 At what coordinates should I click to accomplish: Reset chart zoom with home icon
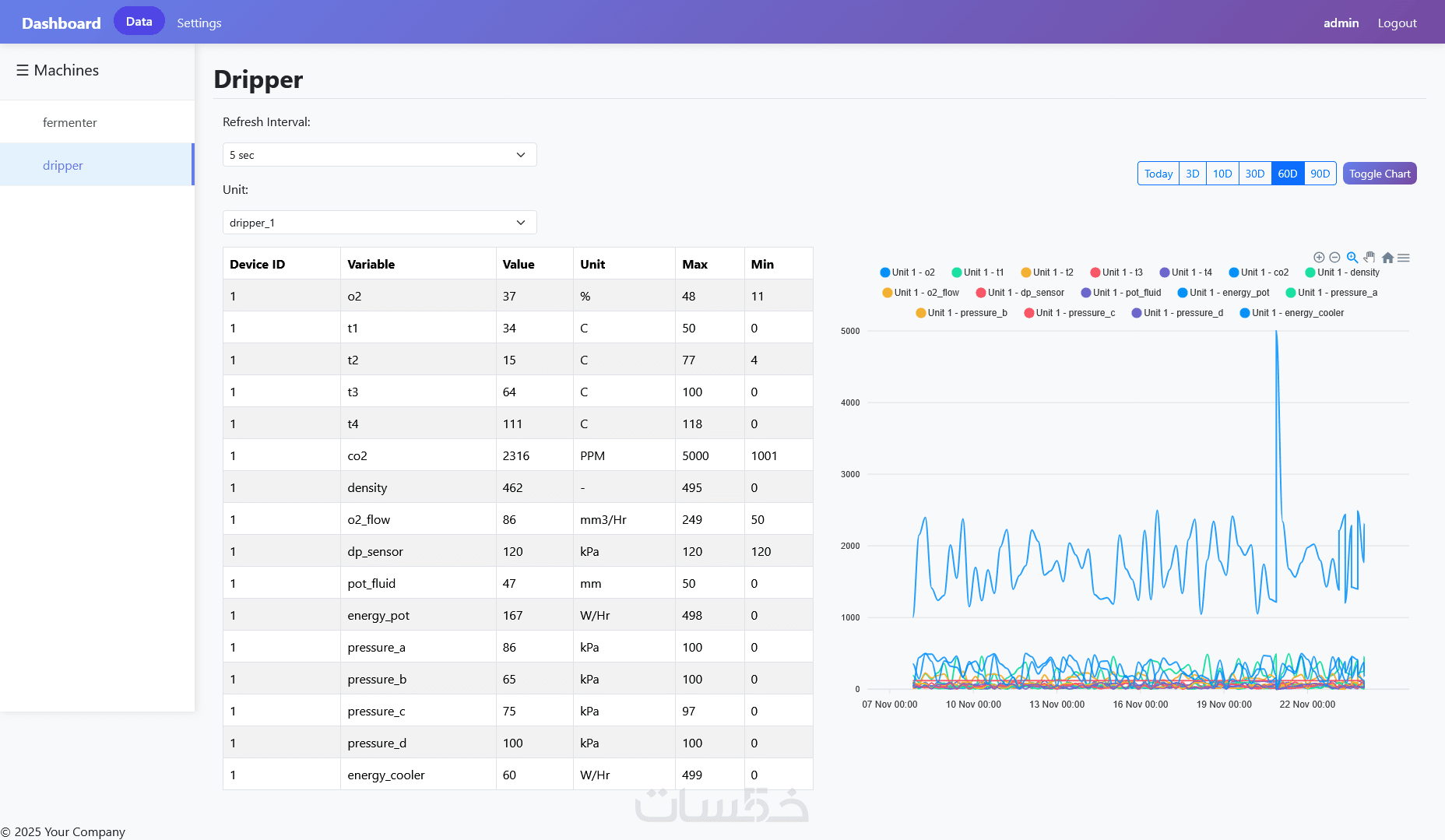1387,258
